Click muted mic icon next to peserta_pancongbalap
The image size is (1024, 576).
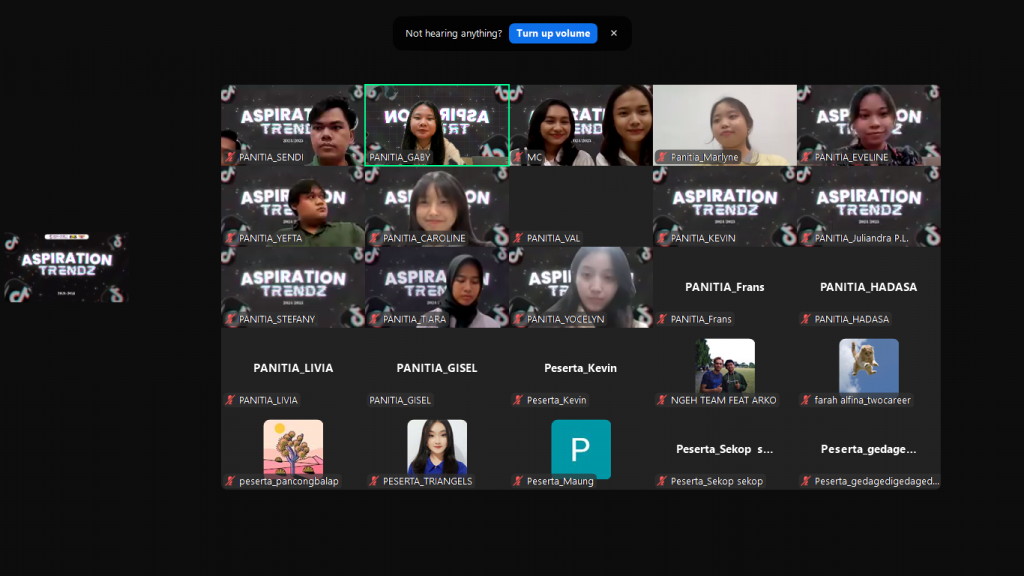point(230,481)
